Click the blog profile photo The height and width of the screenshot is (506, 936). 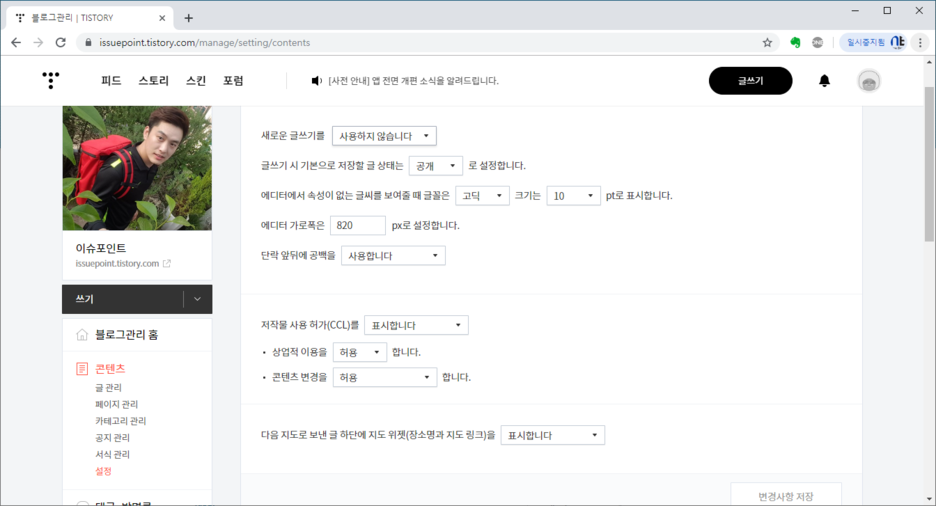137,168
